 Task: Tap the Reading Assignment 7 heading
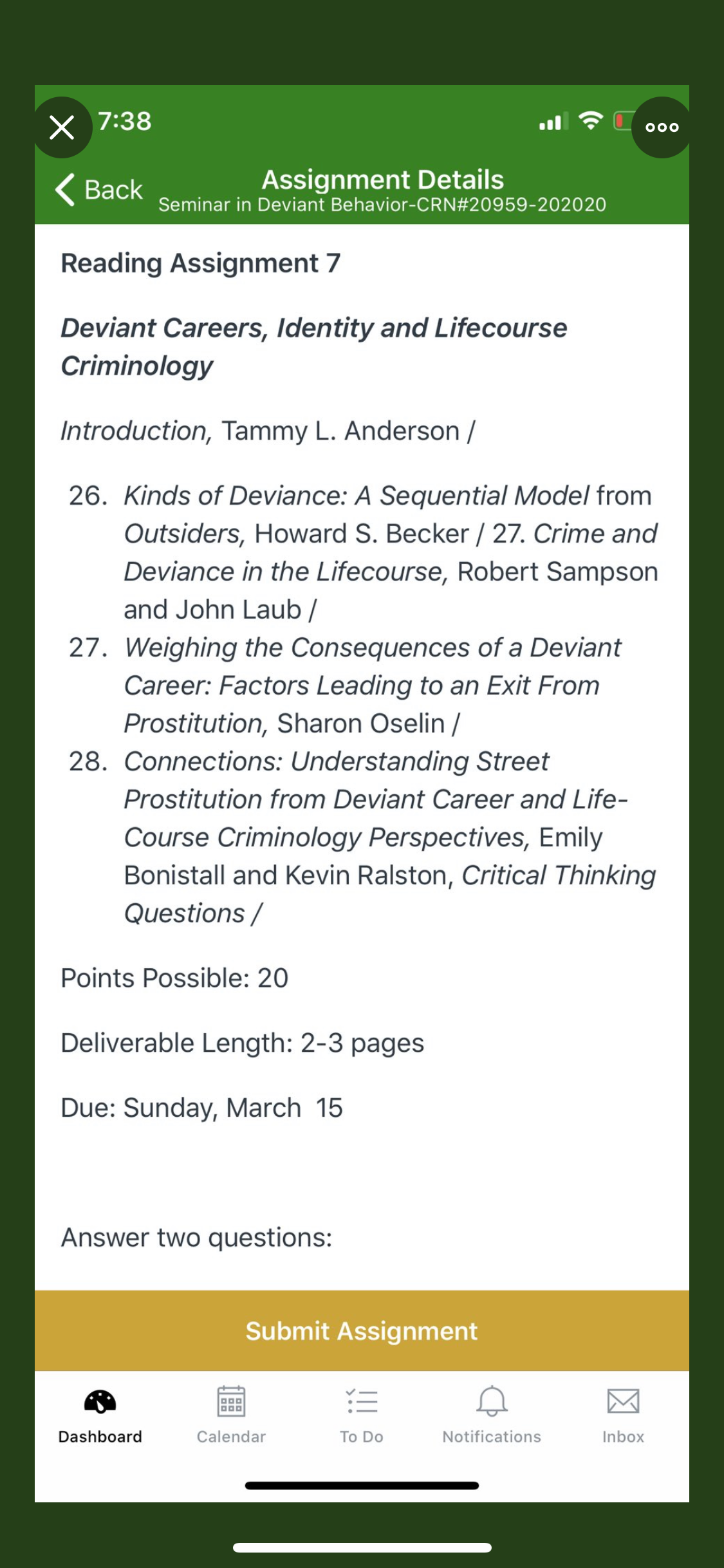(200, 263)
